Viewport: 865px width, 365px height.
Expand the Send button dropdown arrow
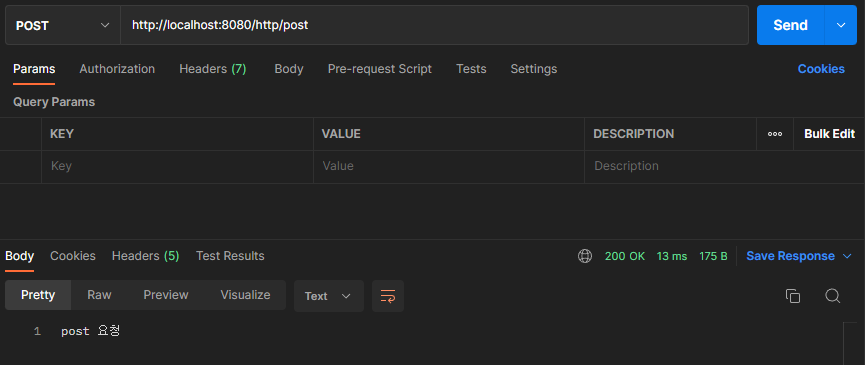point(841,25)
